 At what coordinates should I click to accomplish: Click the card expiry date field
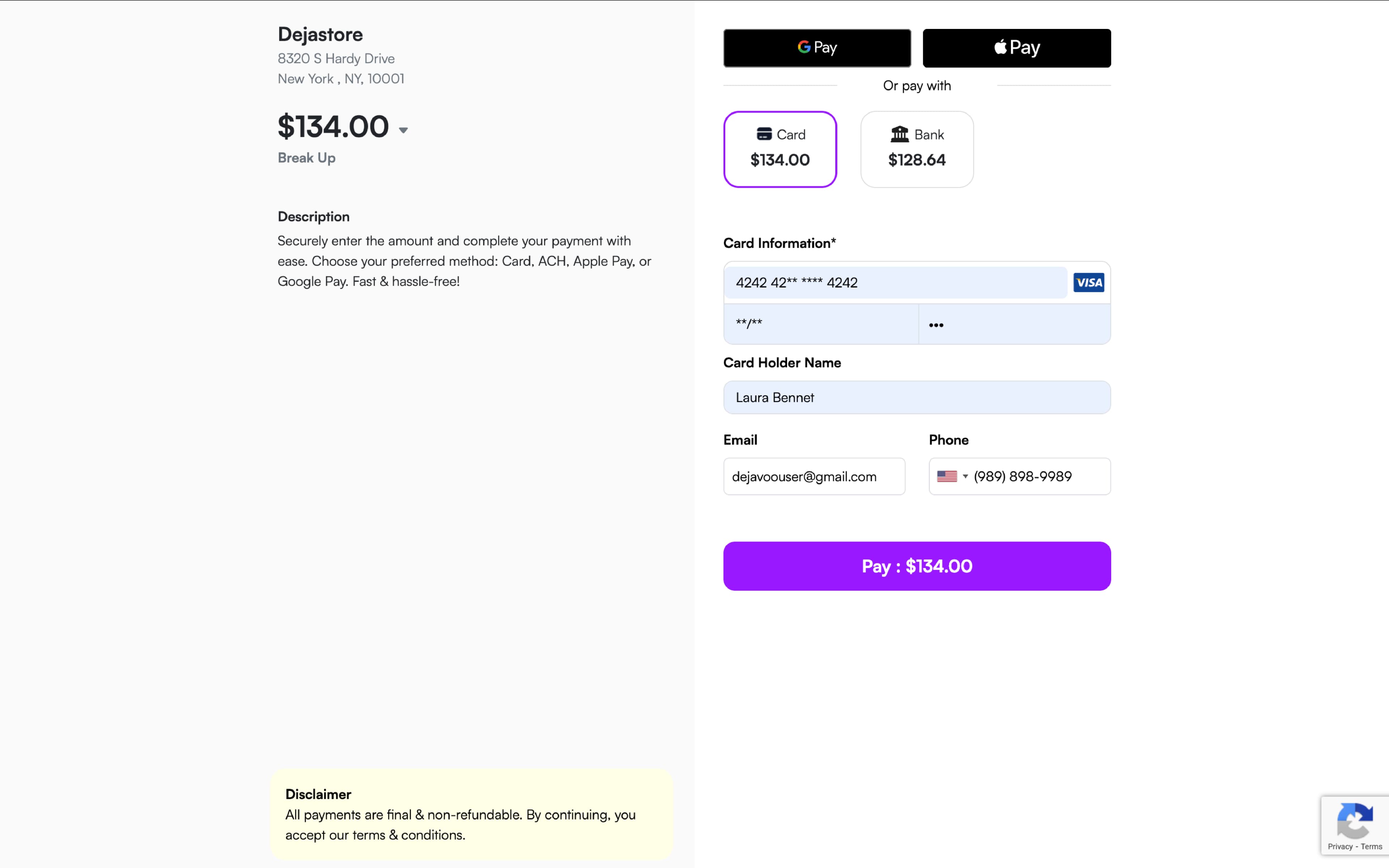(821, 324)
